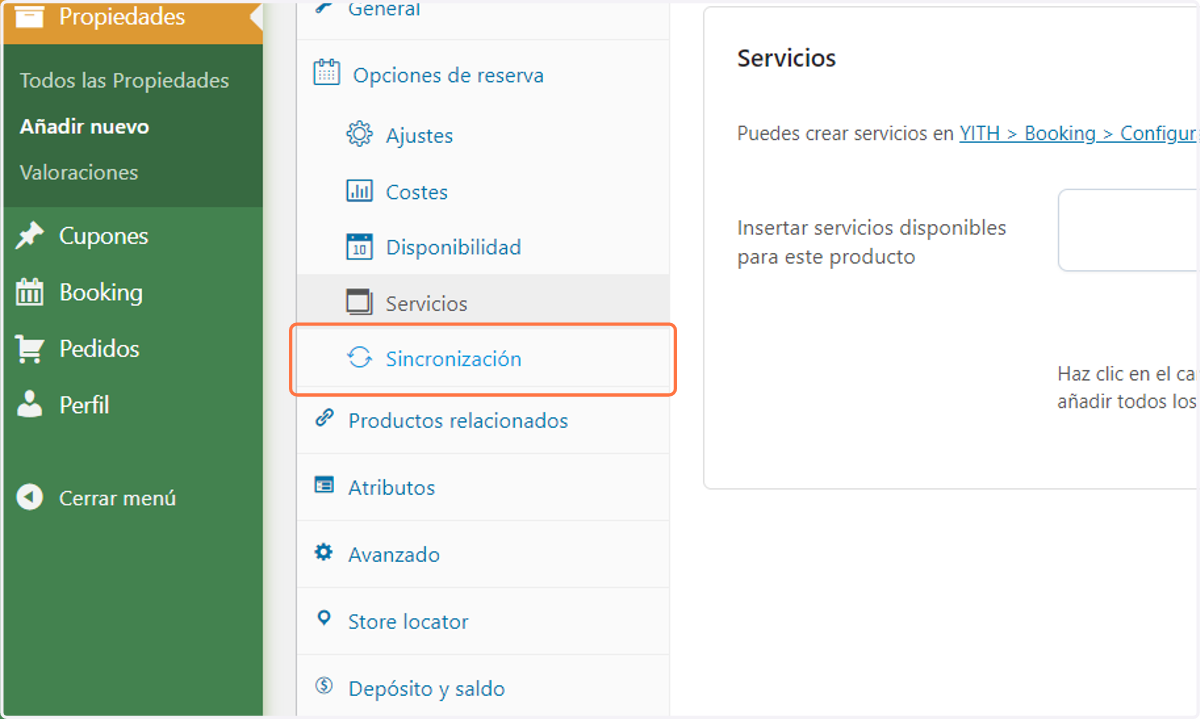Click the Cerrar menú arrow icon

(30, 497)
